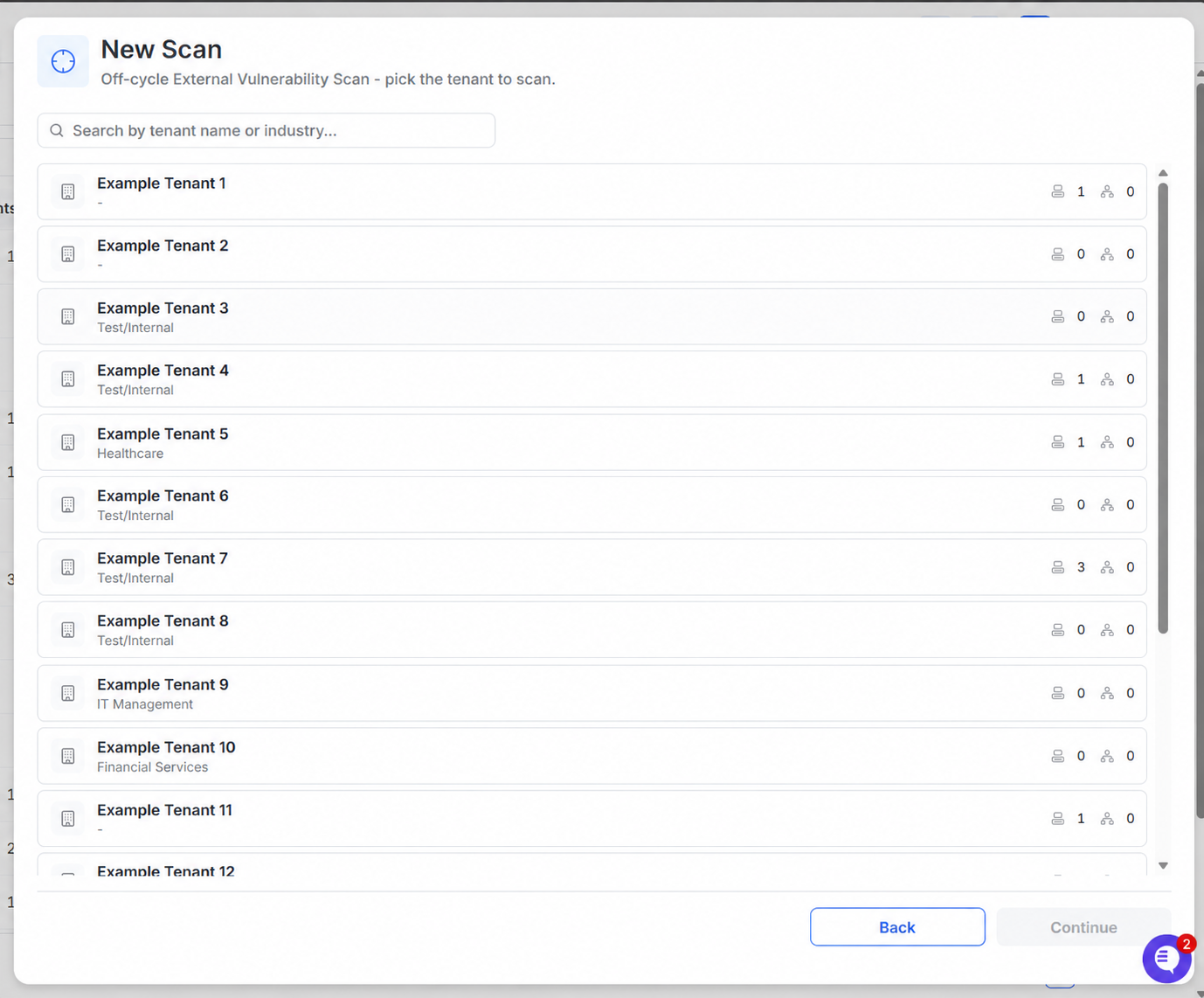Click the Financial Services industry label
Image resolution: width=1204 pixels, height=998 pixels.
pos(153,767)
